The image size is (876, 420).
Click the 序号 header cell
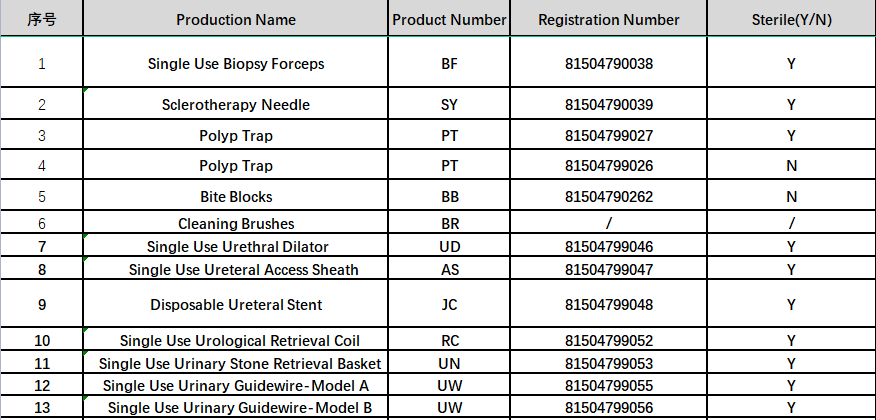[41, 20]
